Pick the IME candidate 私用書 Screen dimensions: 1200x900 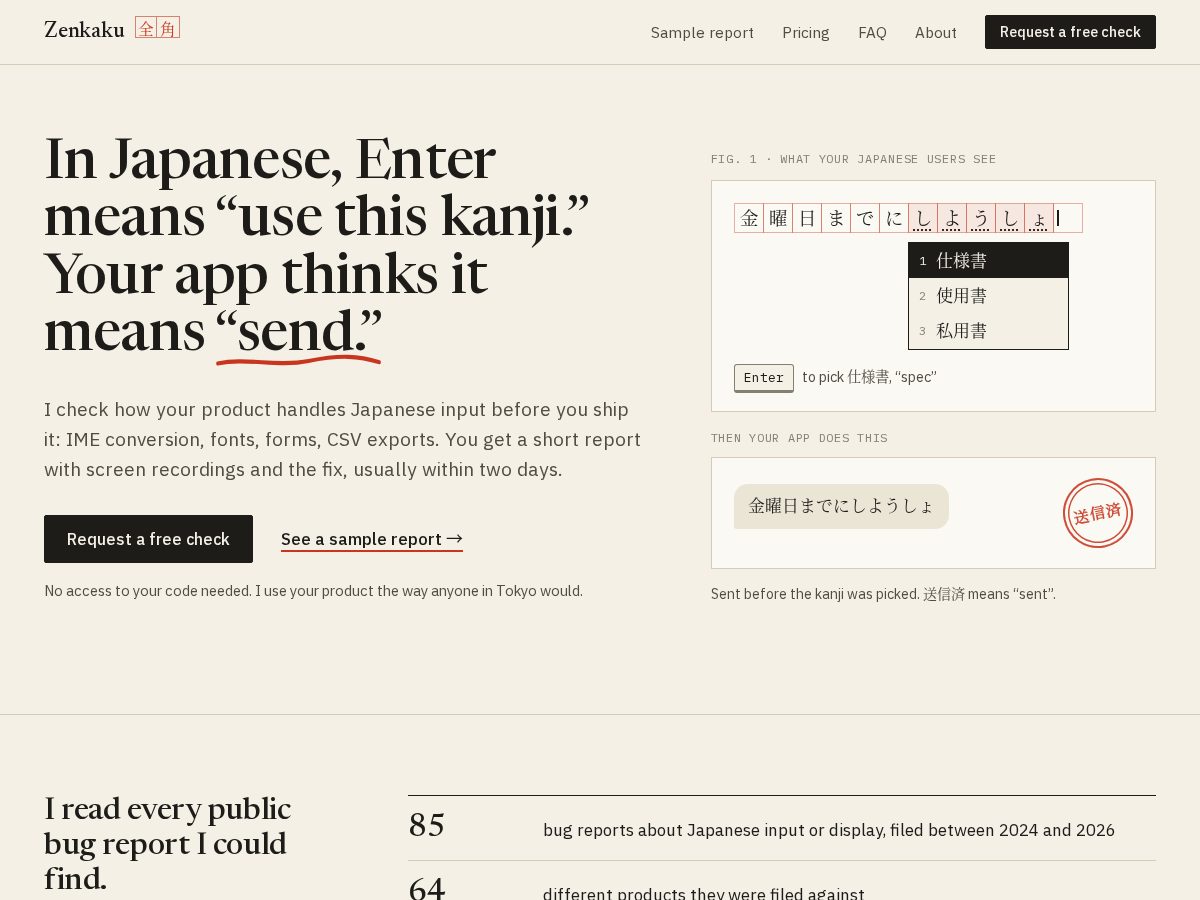pyautogui.click(x=988, y=331)
